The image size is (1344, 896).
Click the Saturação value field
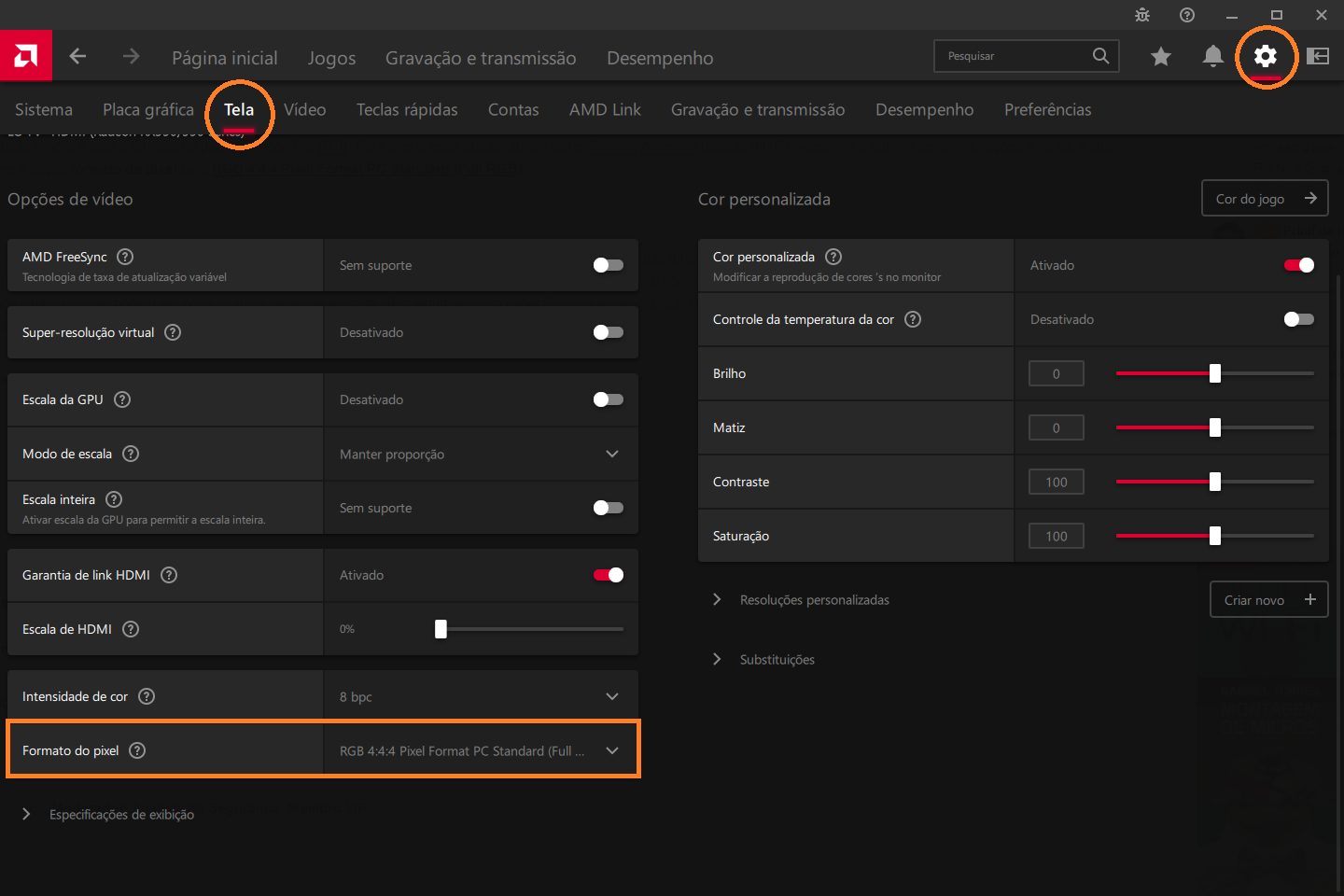1057,536
